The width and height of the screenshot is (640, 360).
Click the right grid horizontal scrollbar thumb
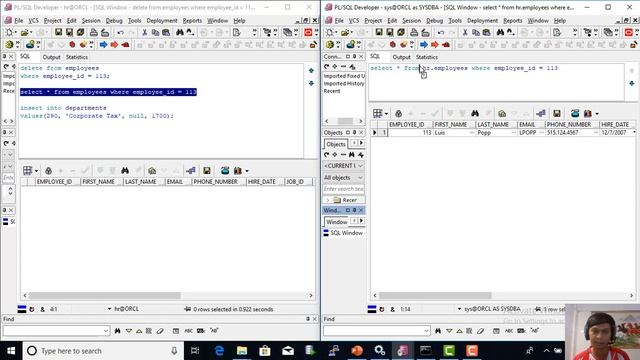[x=435, y=295]
